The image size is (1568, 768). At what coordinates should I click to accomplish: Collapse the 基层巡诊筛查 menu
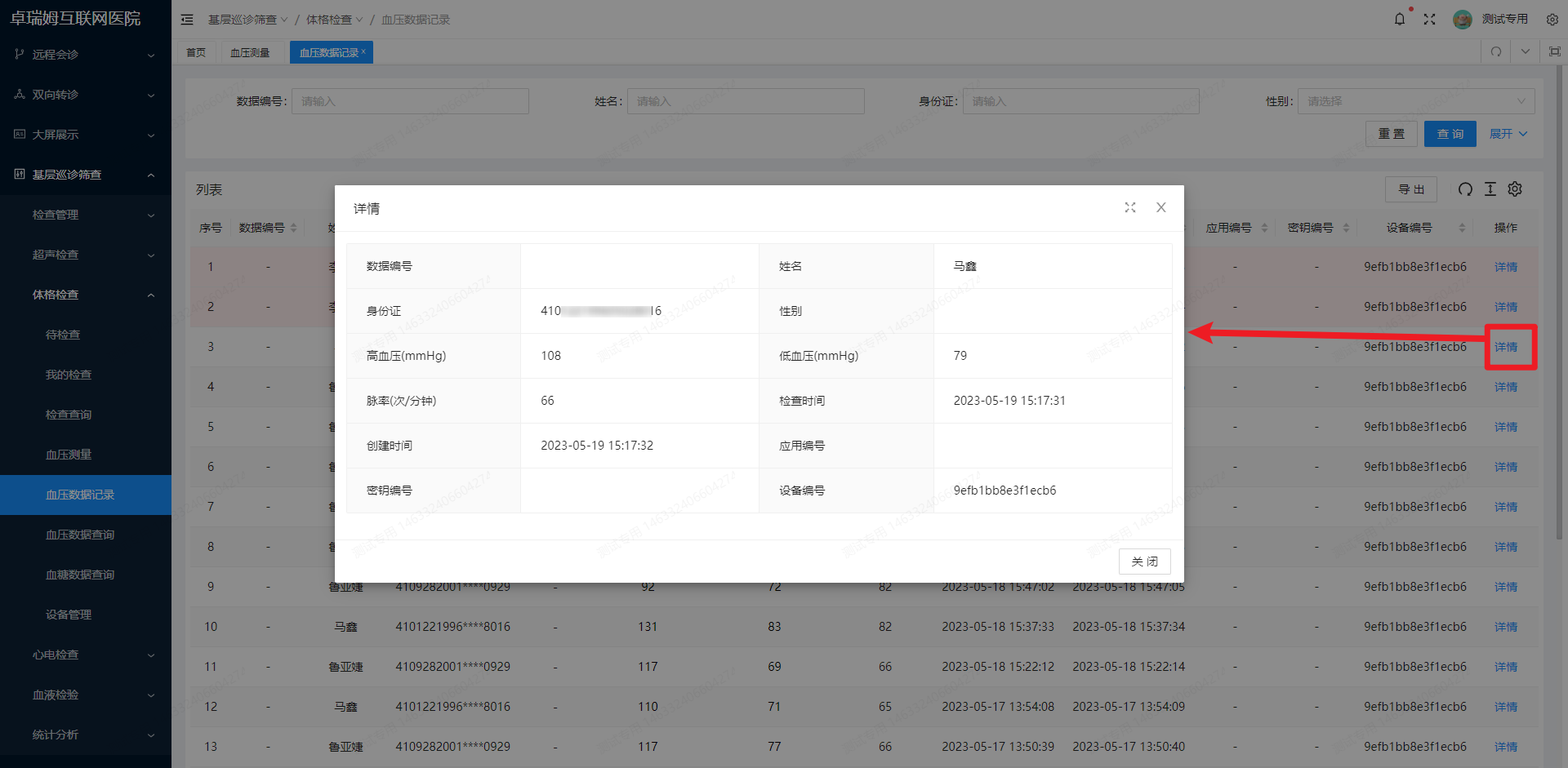click(x=86, y=175)
